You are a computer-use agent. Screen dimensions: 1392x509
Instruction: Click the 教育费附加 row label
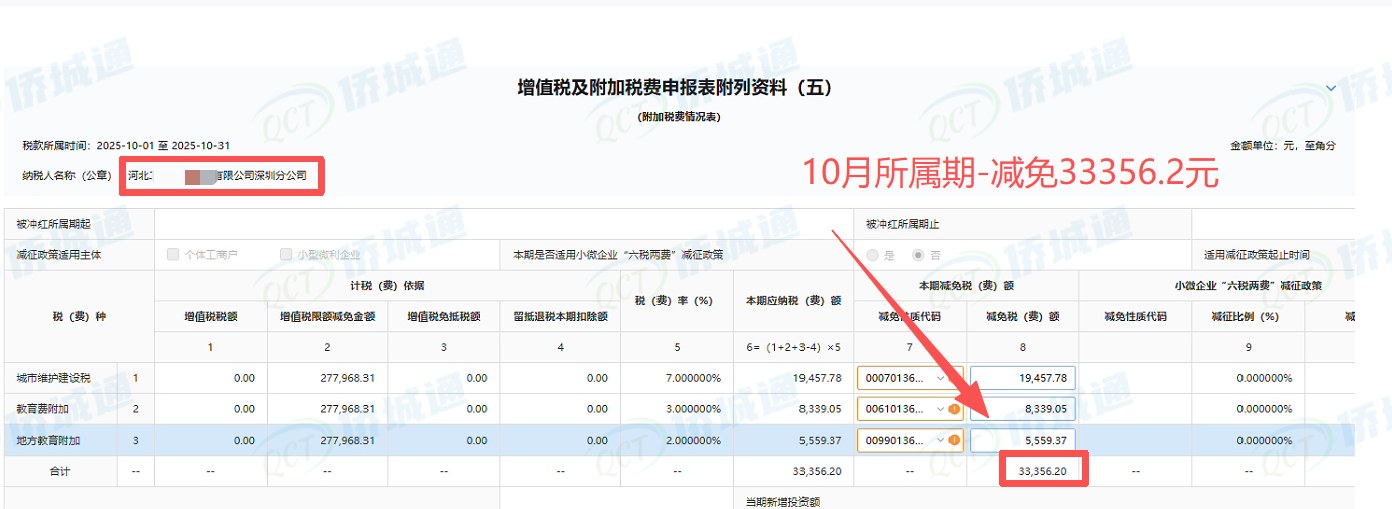42,409
